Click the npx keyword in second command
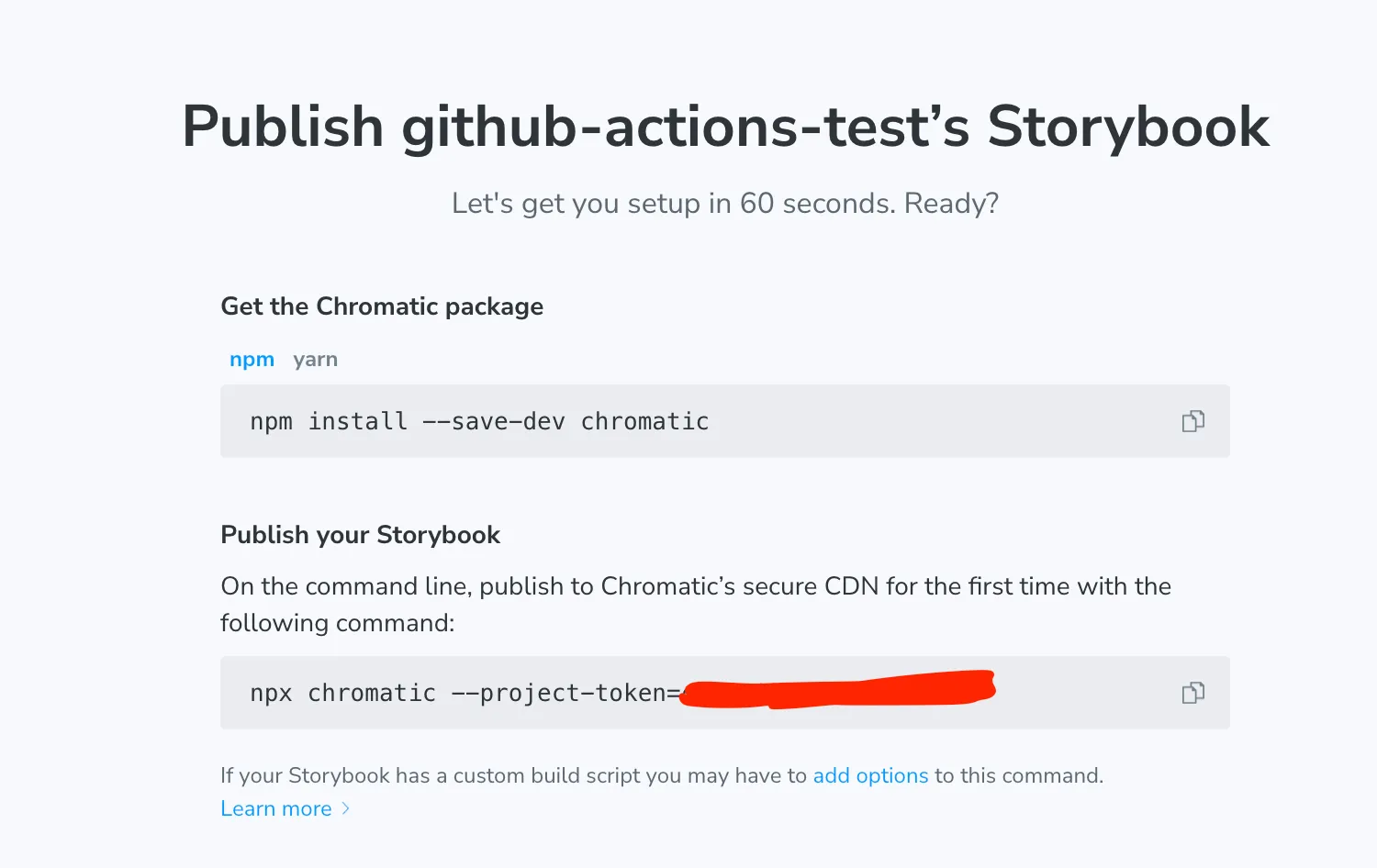The image size is (1377, 868). pyautogui.click(x=271, y=694)
